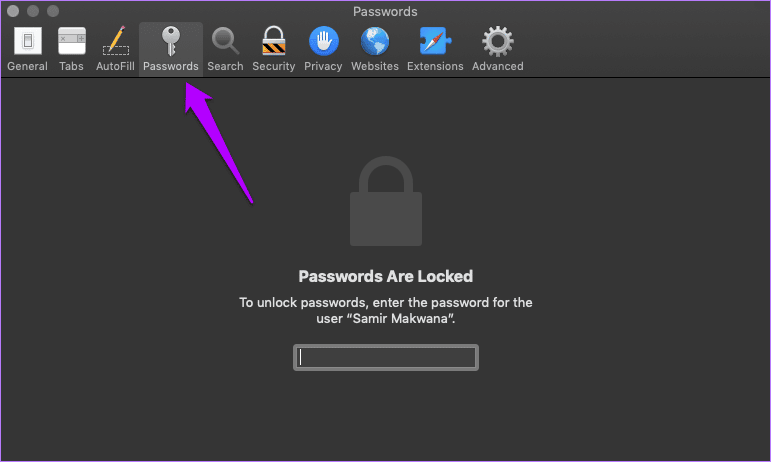Open the Search magnifying glass pane
The image size is (771, 462).
(x=225, y=41)
